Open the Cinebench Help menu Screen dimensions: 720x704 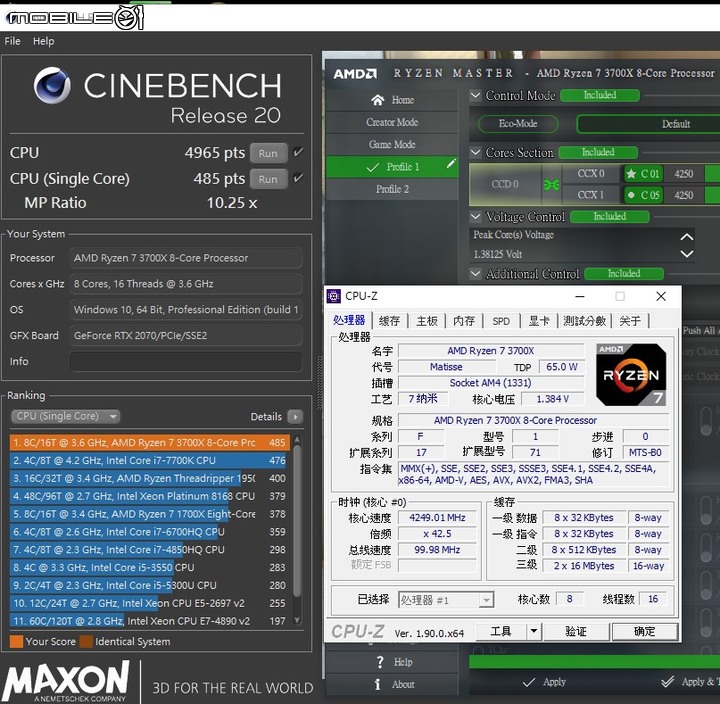[x=44, y=41]
